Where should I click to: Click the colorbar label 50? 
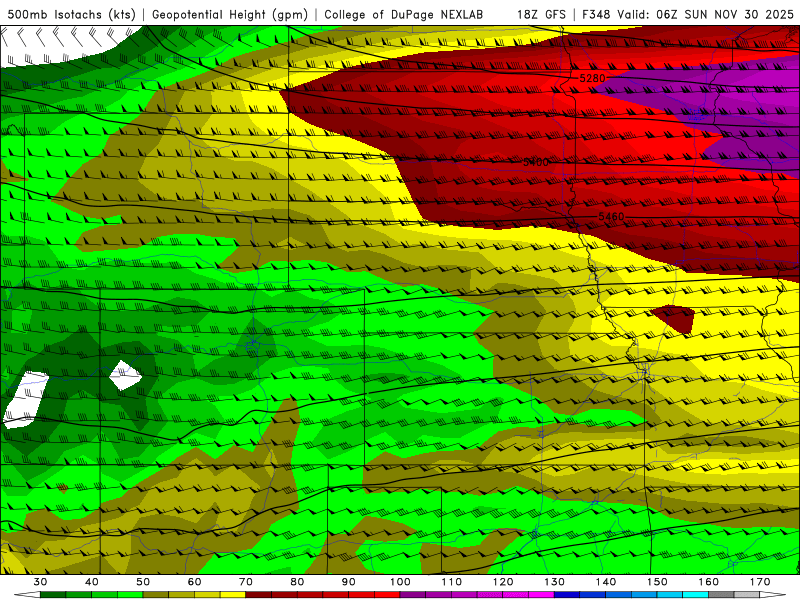[x=143, y=582]
